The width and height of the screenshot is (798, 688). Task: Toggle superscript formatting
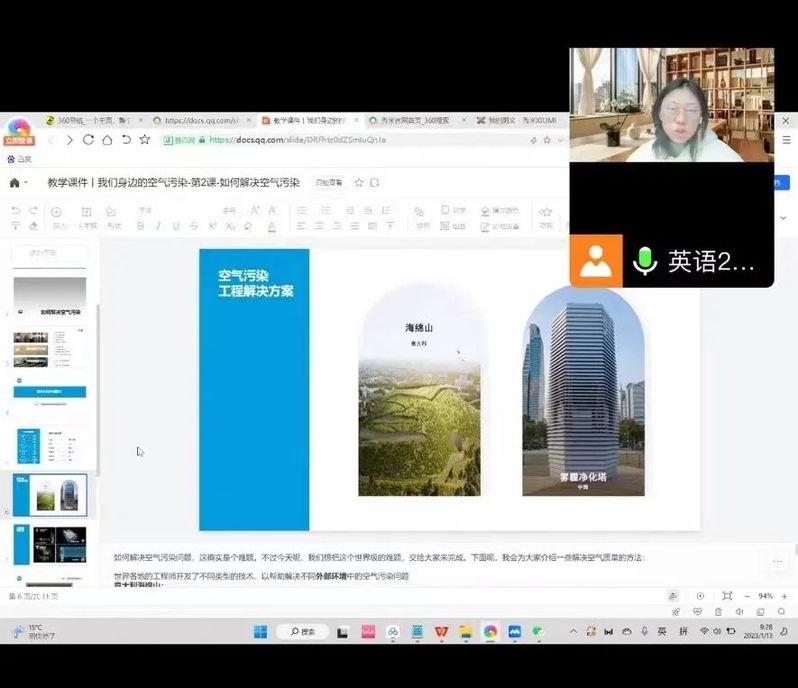[212, 226]
